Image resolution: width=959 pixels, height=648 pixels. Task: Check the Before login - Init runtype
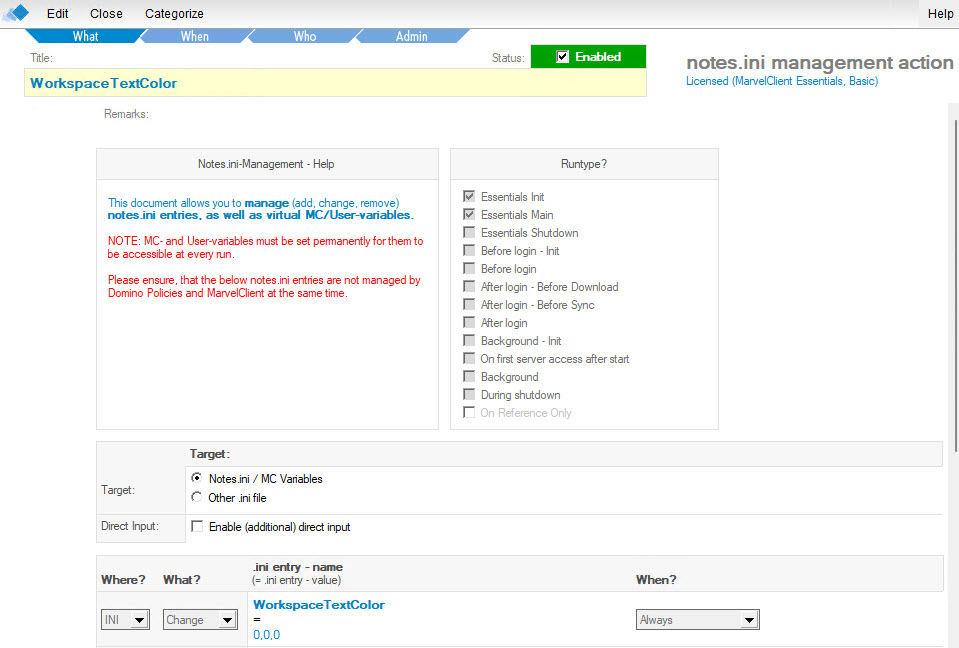[469, 251]
